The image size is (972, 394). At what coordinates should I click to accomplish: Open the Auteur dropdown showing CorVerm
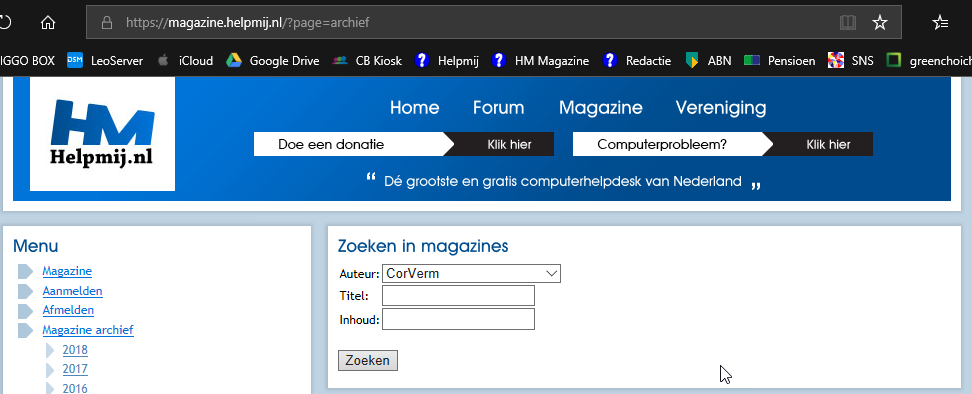tap(471, 273)
